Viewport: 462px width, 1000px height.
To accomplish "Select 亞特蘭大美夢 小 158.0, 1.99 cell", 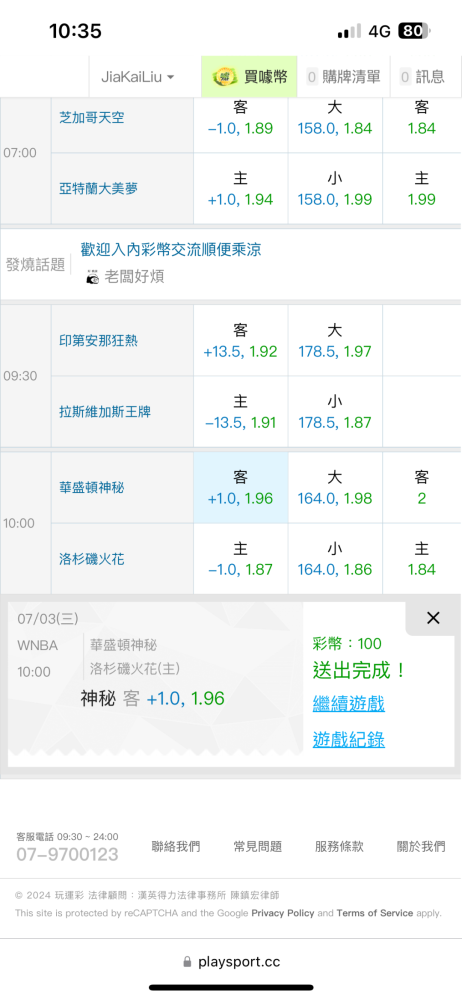I will (335, 189).
